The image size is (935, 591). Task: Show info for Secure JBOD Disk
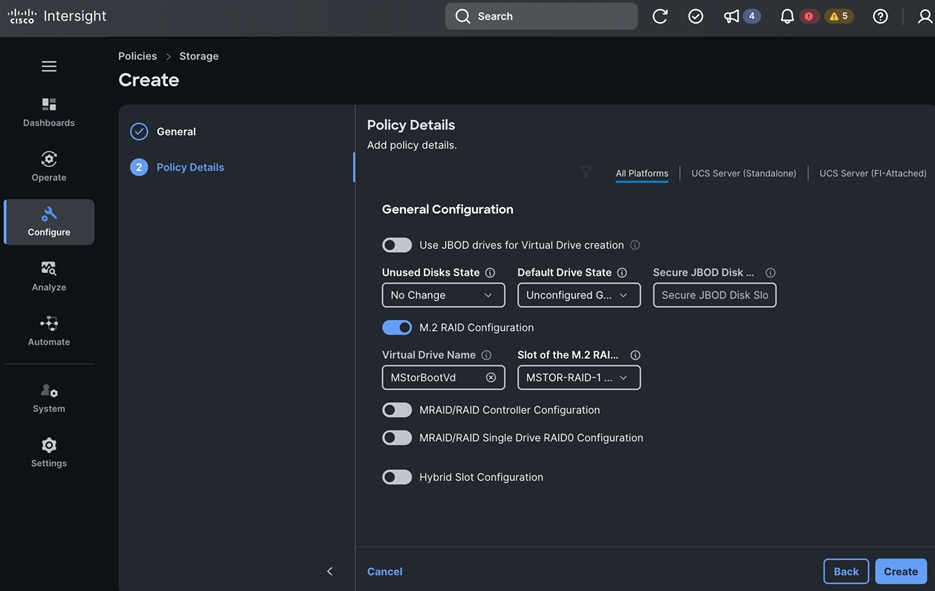click(x=770, y=273)
